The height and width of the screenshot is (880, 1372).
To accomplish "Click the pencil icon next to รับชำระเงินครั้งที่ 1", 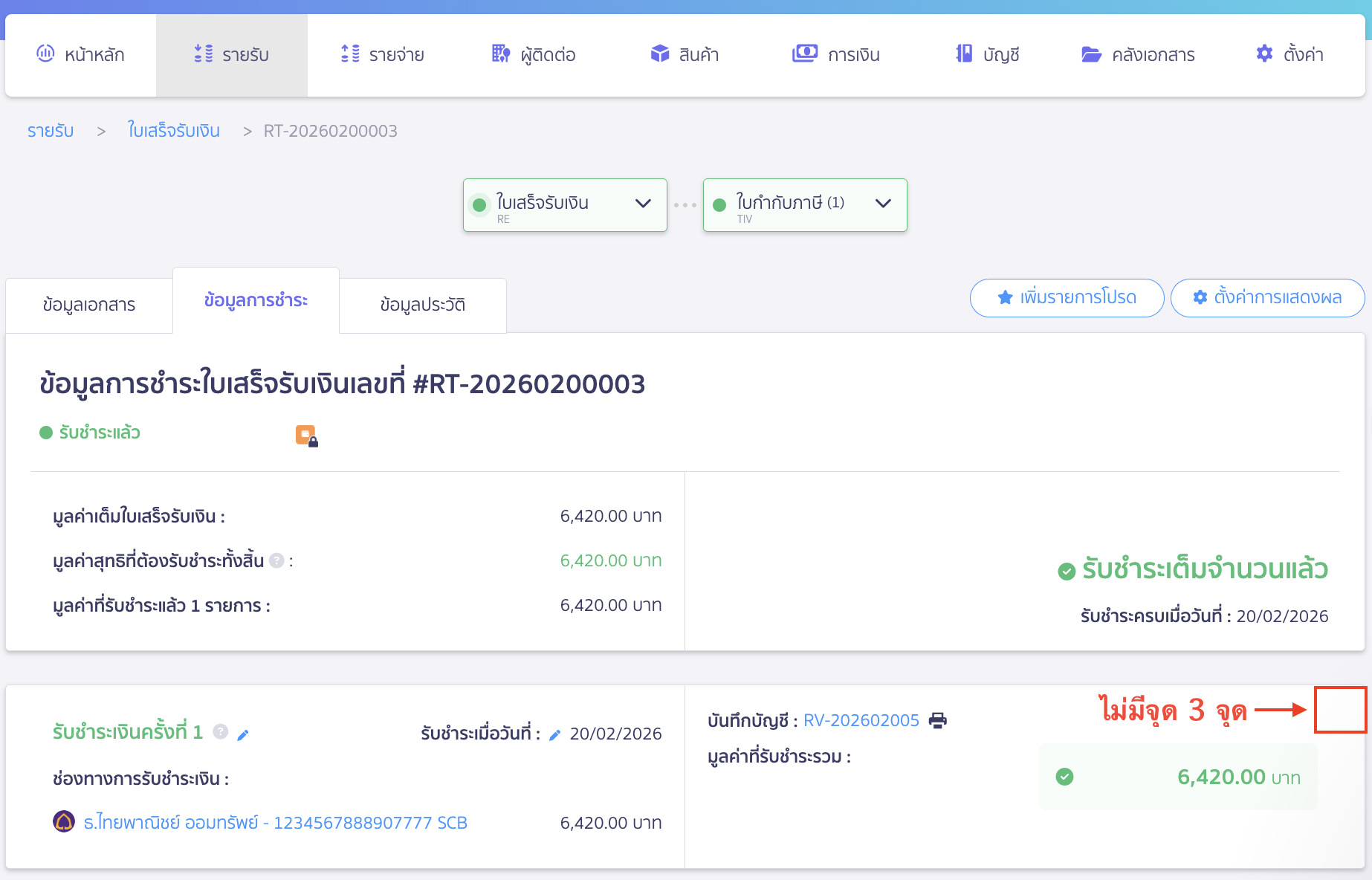I will point(243,734).
